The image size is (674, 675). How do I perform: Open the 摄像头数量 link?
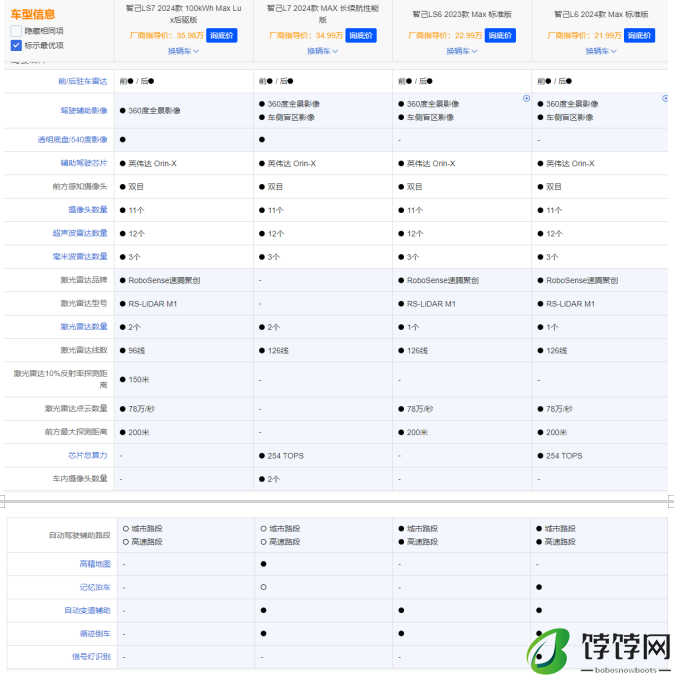click(88, 210)
